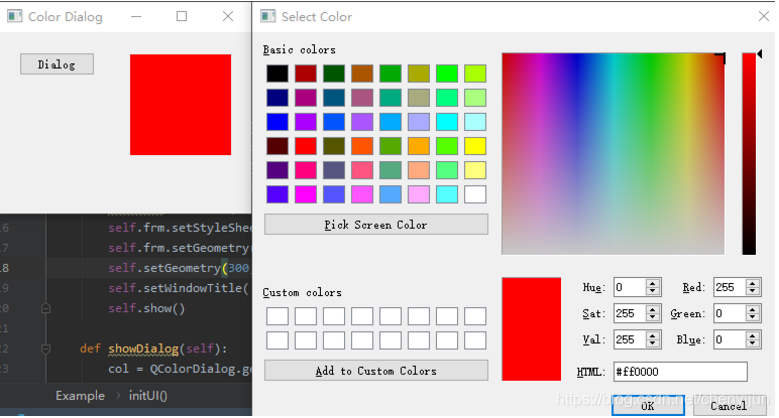The image size is (779, 418).
Task: Select the pure red basic color swatch
Action: 306,146
